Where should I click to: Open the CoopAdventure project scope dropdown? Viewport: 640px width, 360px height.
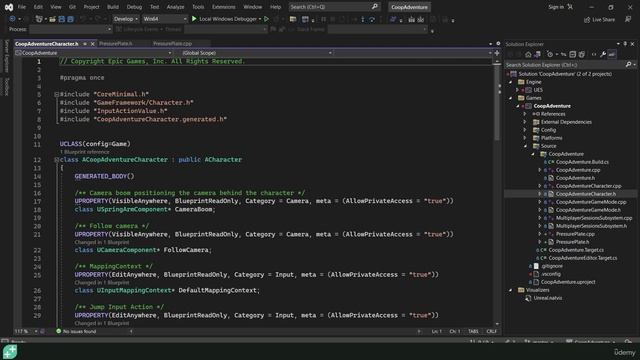pos(93,53)
